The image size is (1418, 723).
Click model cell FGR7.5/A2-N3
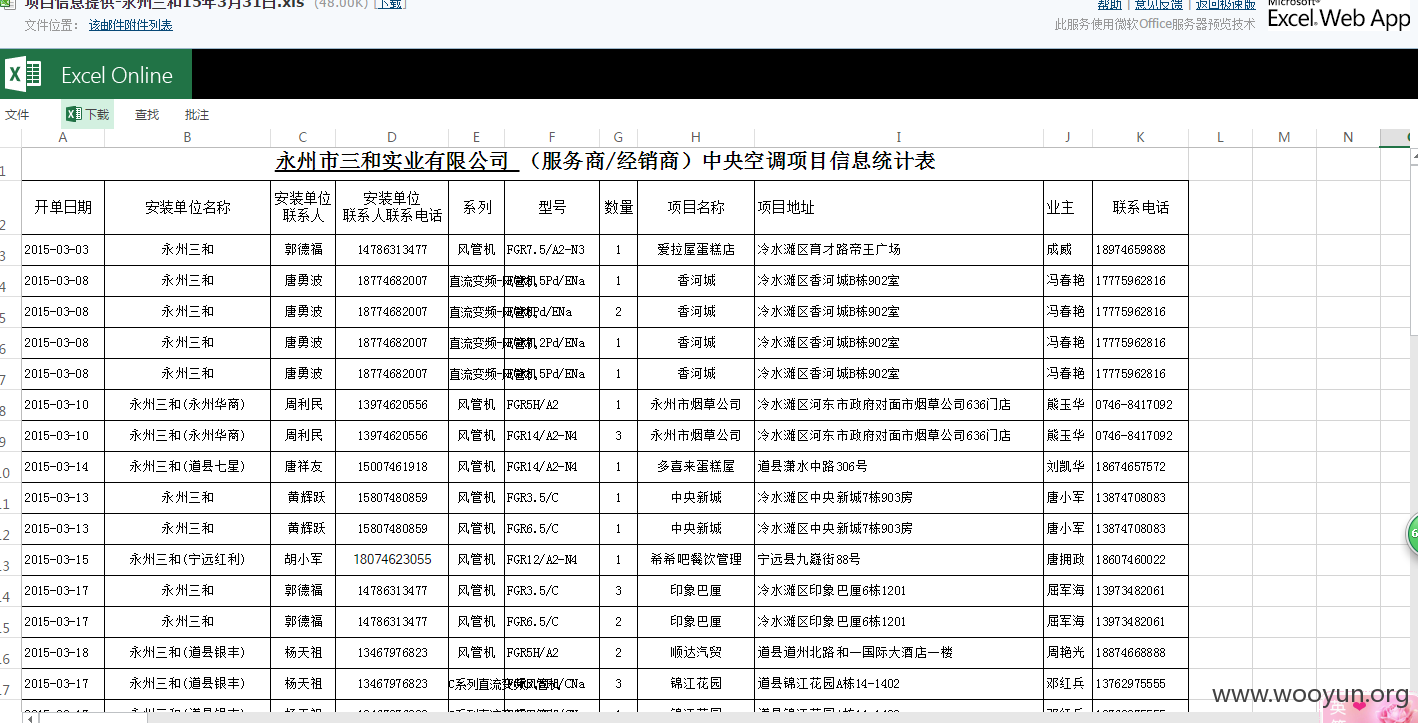552,250
